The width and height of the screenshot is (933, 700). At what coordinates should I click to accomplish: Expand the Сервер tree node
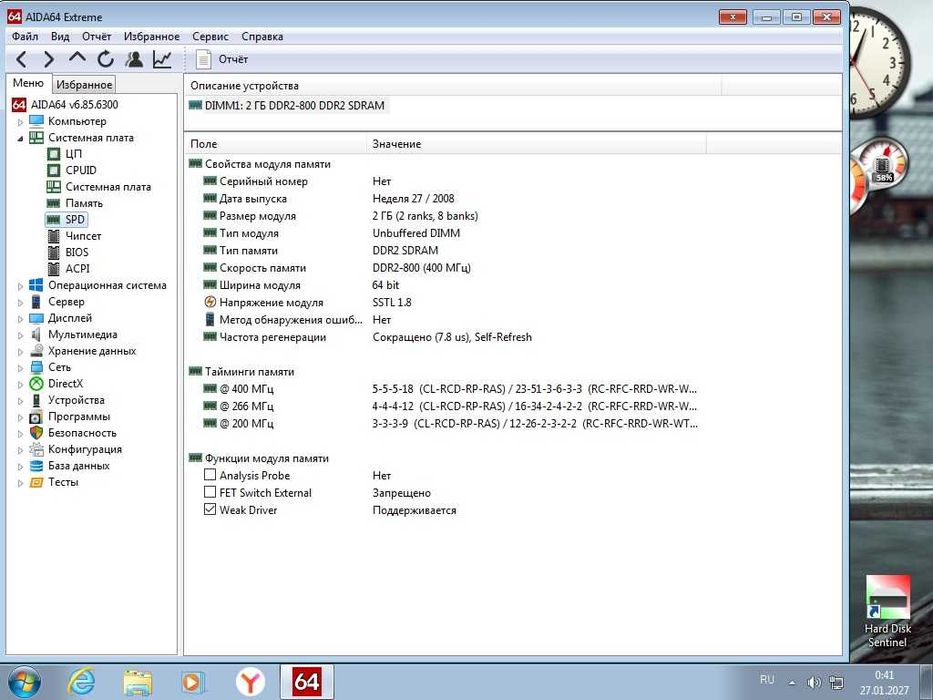pos(20,302)
